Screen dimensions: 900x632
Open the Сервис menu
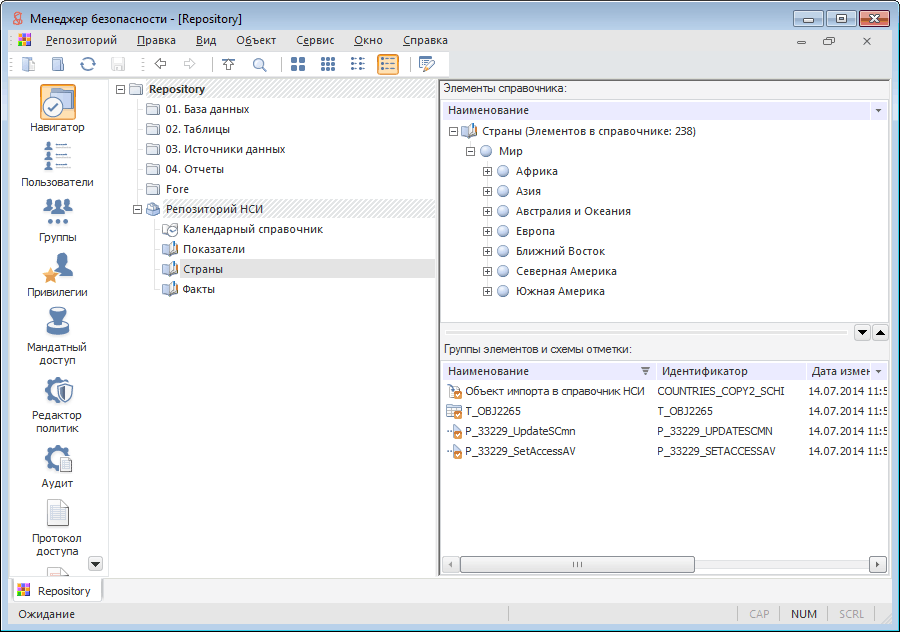click(315, 40)
